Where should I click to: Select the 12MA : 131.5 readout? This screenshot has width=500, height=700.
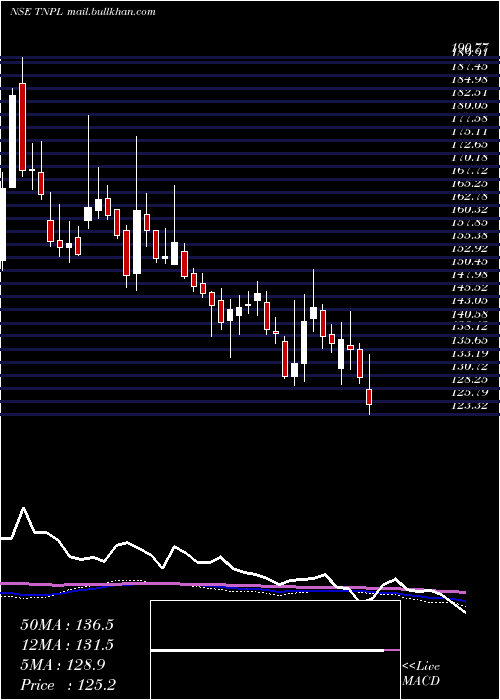click(x=67, y=645)
